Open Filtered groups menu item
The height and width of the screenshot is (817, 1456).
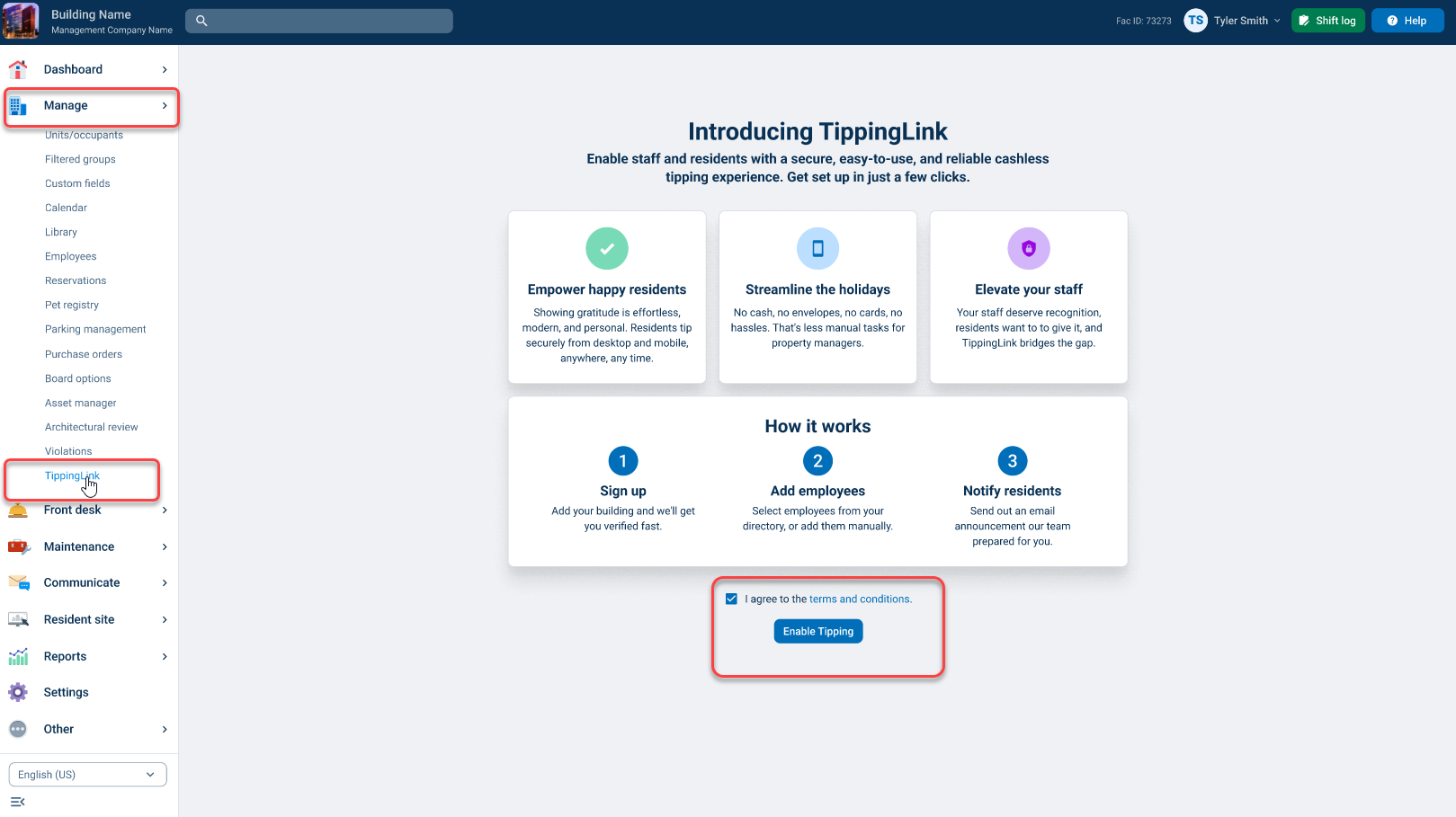tap(80, 159)
